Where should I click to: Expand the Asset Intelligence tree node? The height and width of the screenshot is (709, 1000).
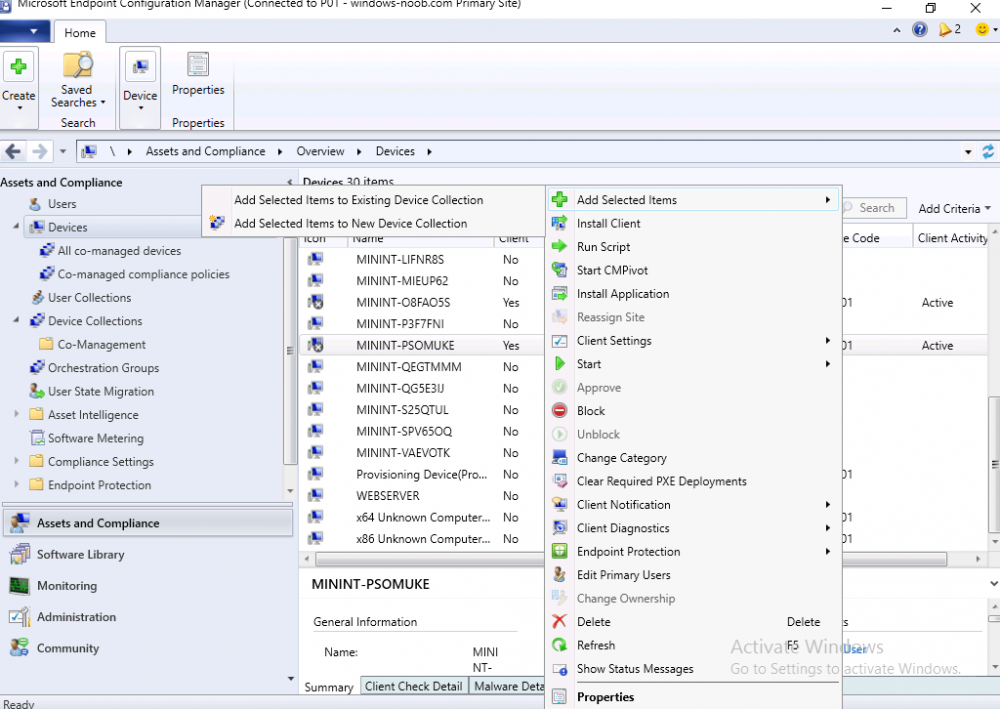point(16,414)
